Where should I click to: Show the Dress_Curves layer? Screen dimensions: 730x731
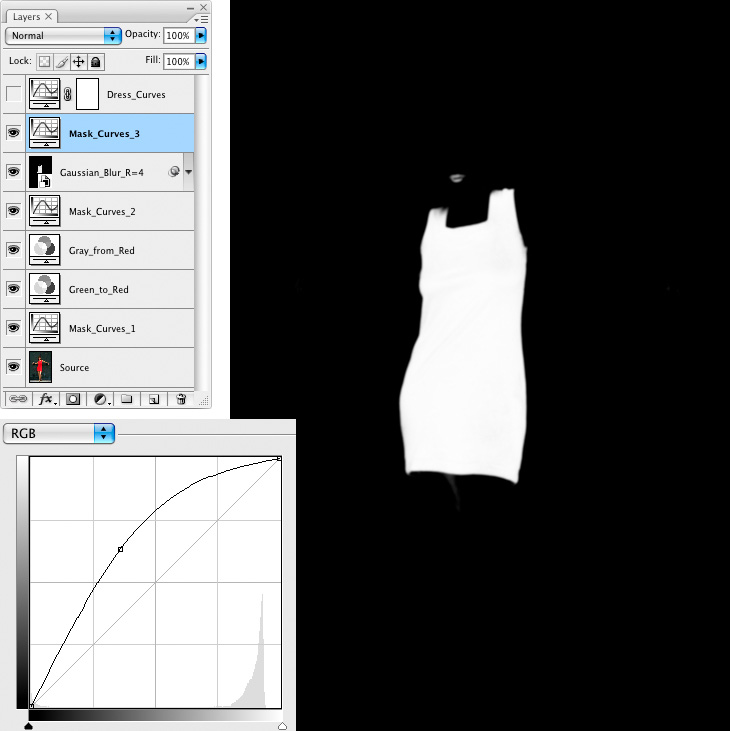[x=14, y=94]
